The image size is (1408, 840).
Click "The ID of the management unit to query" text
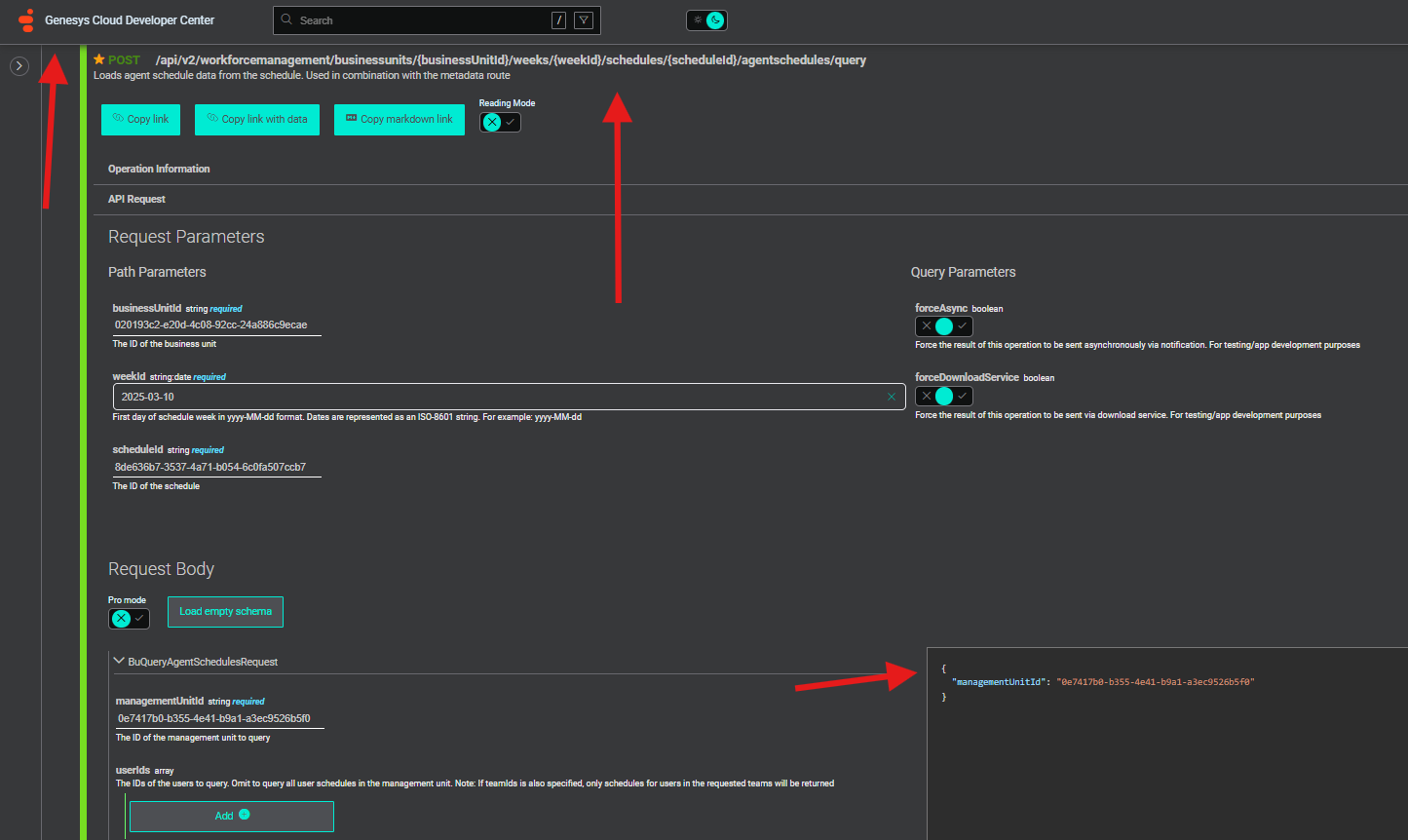tap(193, 738)
